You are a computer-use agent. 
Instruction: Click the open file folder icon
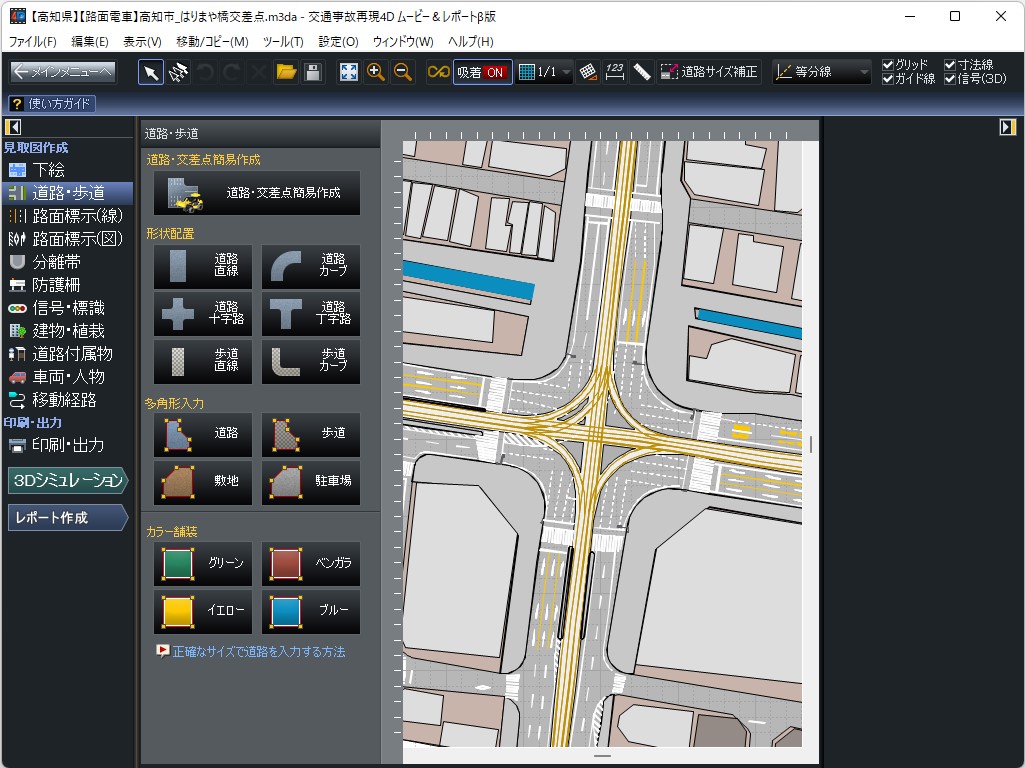[286, 72]
